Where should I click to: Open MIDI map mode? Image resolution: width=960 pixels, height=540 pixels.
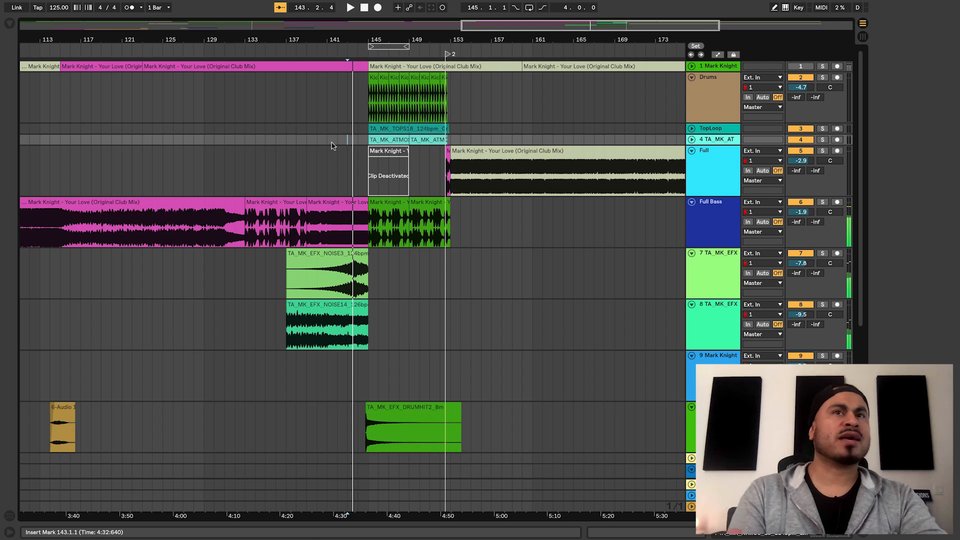(x=821, y=7)
